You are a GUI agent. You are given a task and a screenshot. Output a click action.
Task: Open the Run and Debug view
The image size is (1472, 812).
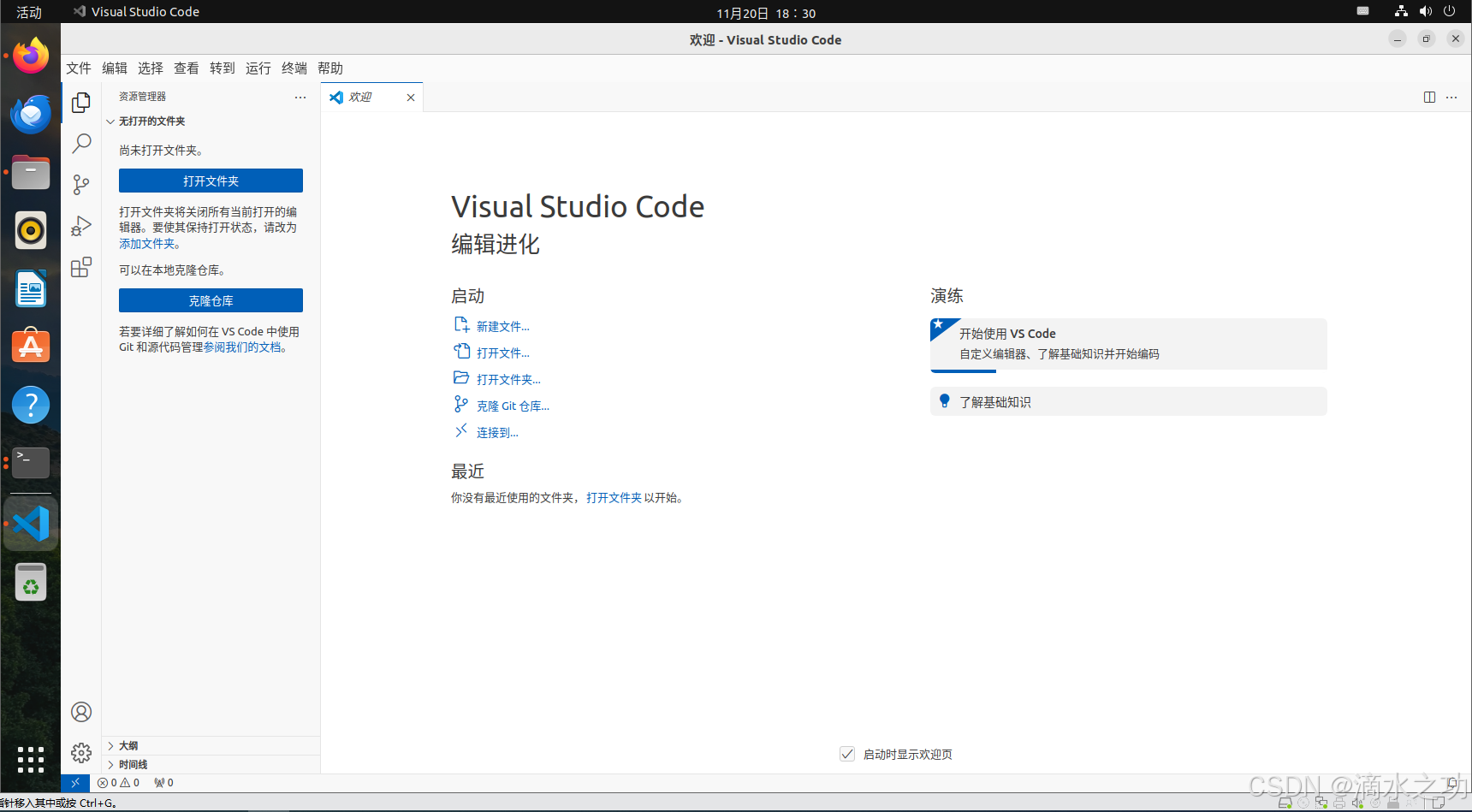tap(81, 226)
